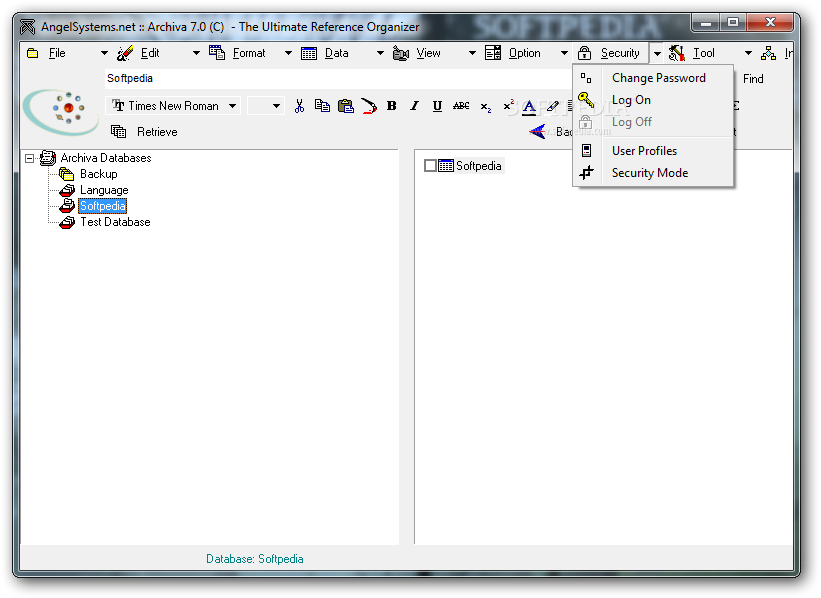Expand the File dropdown arrow
Screen dimensions: 821x598
pyautogui.click(x=104, y=53)
